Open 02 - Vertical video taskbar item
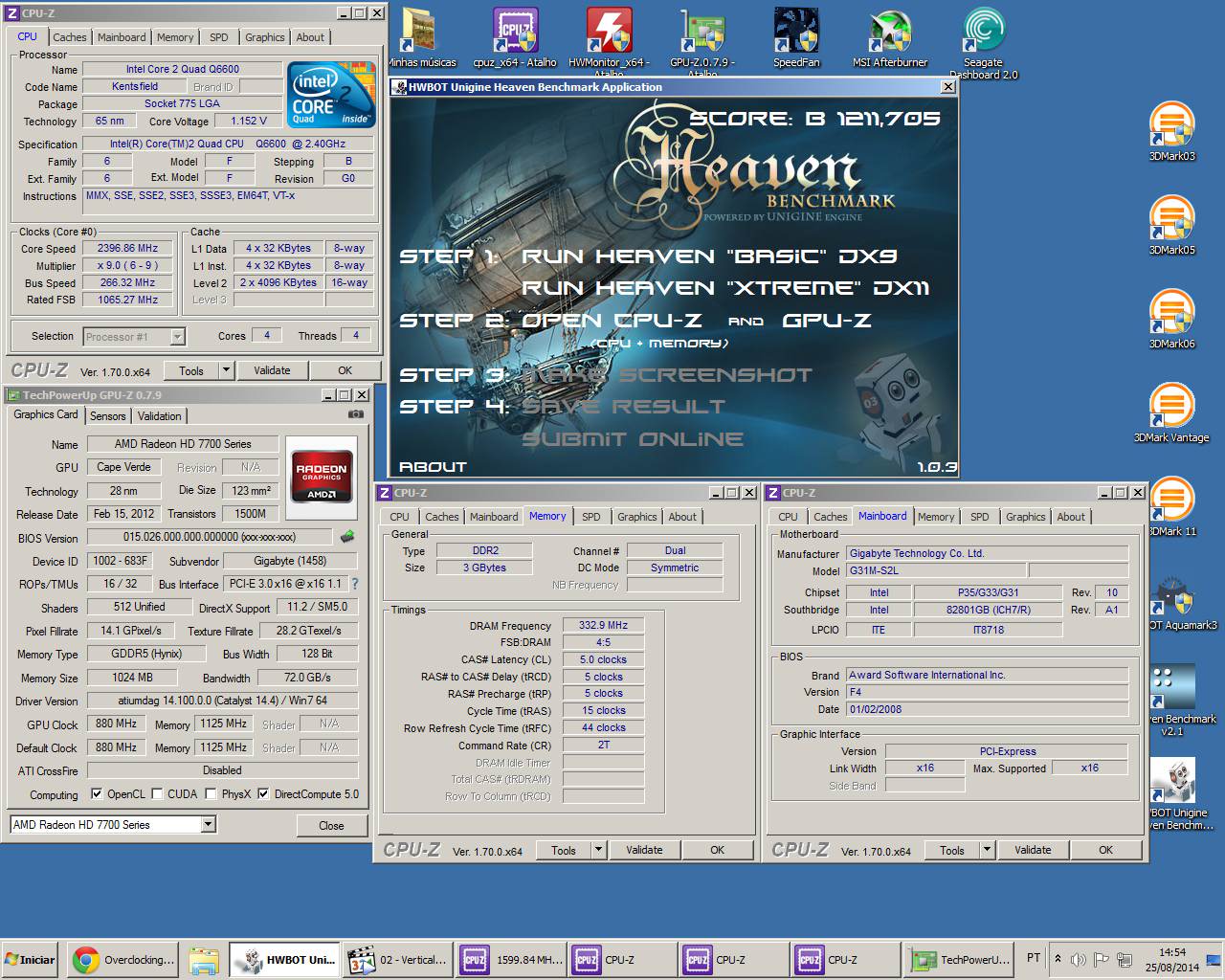Screen dimensions: 1225x980 point(397,960)
